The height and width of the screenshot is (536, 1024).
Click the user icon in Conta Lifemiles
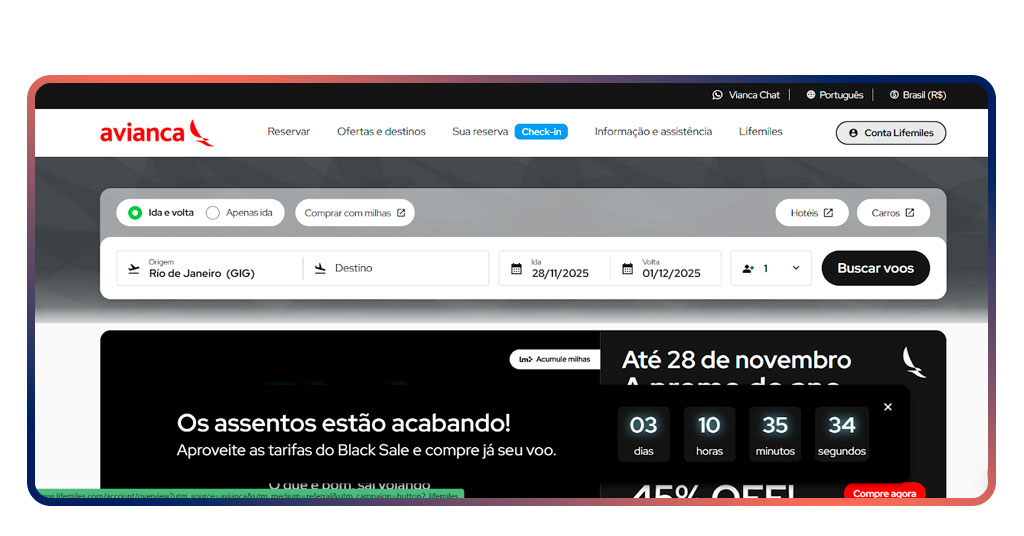coord(853,133)
